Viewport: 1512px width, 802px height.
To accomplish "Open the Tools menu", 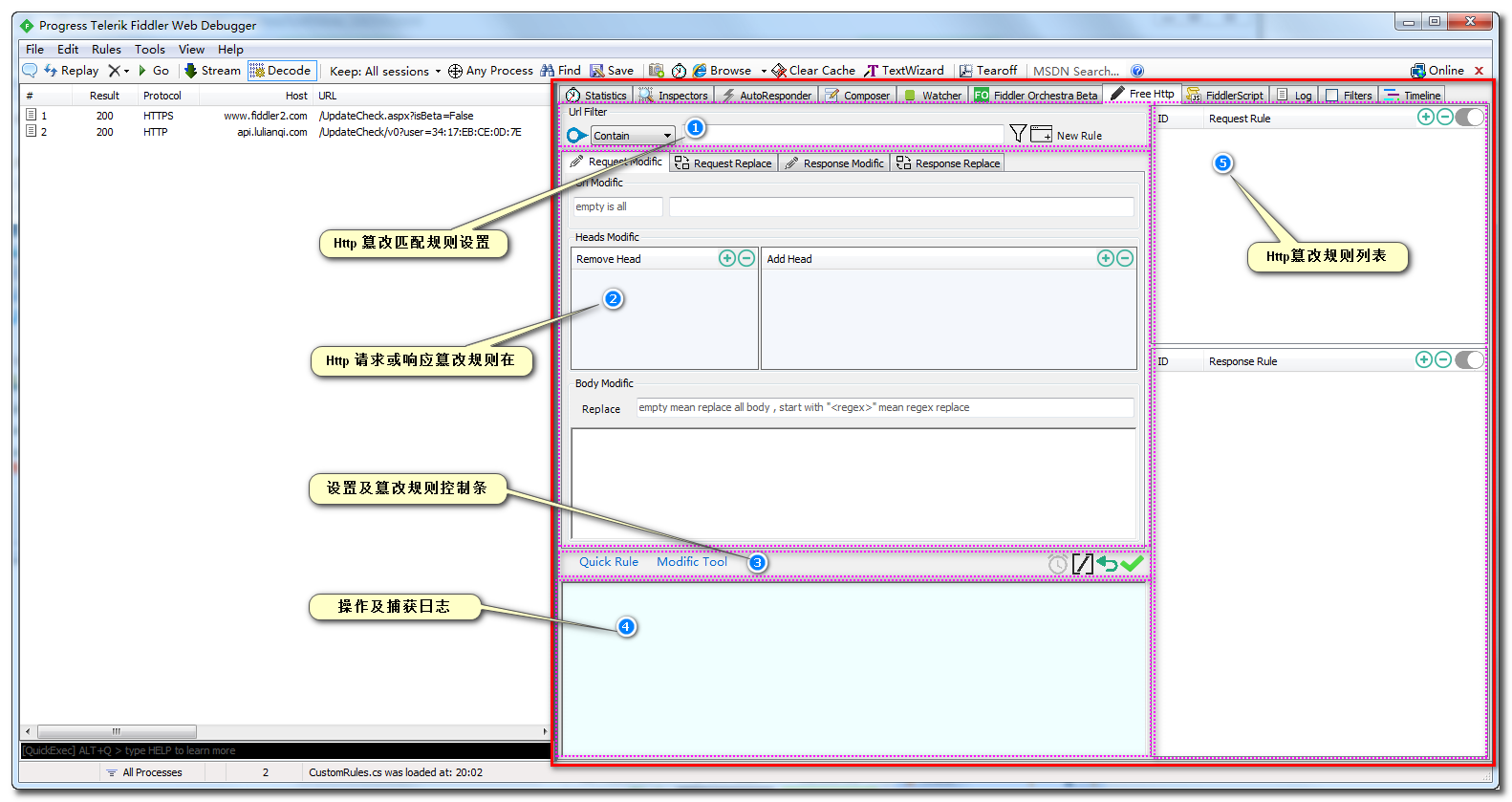I will [149, 49].
